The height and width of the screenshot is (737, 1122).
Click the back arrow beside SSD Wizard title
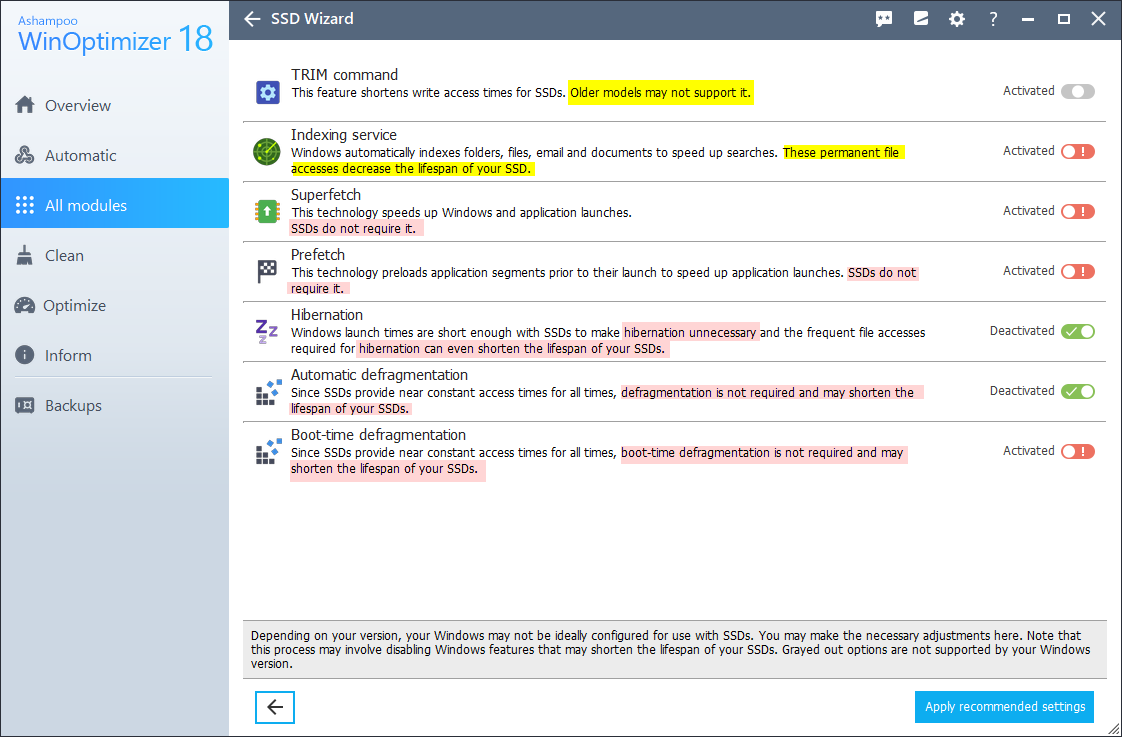(x=252, y=19)
